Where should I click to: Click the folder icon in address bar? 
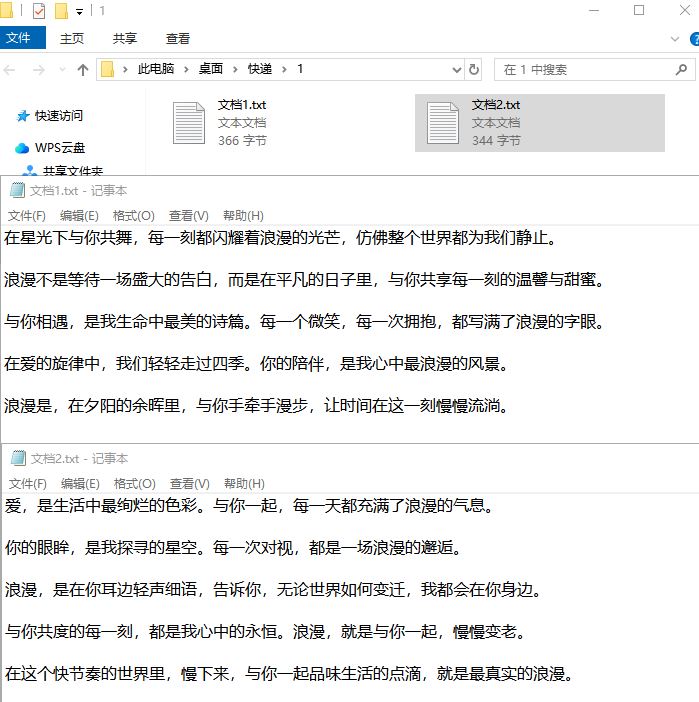tap(107, 69)
